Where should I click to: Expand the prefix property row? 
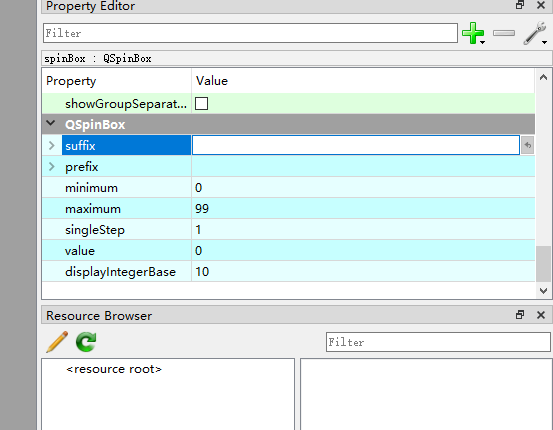(x=52, y=166)
